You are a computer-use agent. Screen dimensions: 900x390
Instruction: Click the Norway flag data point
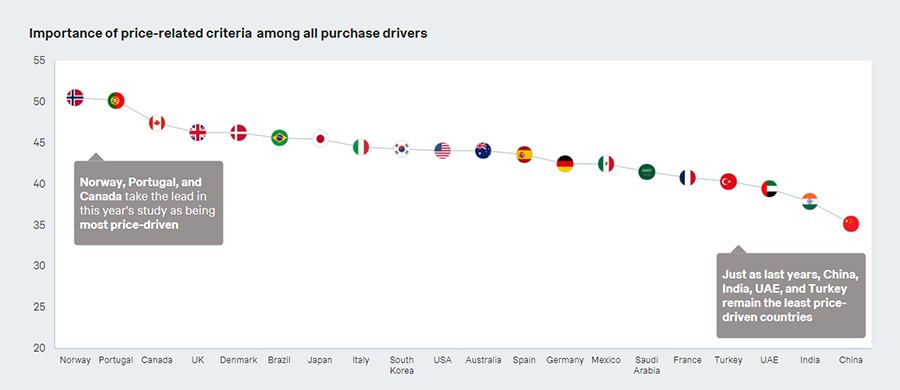click(x=75, y=98)
